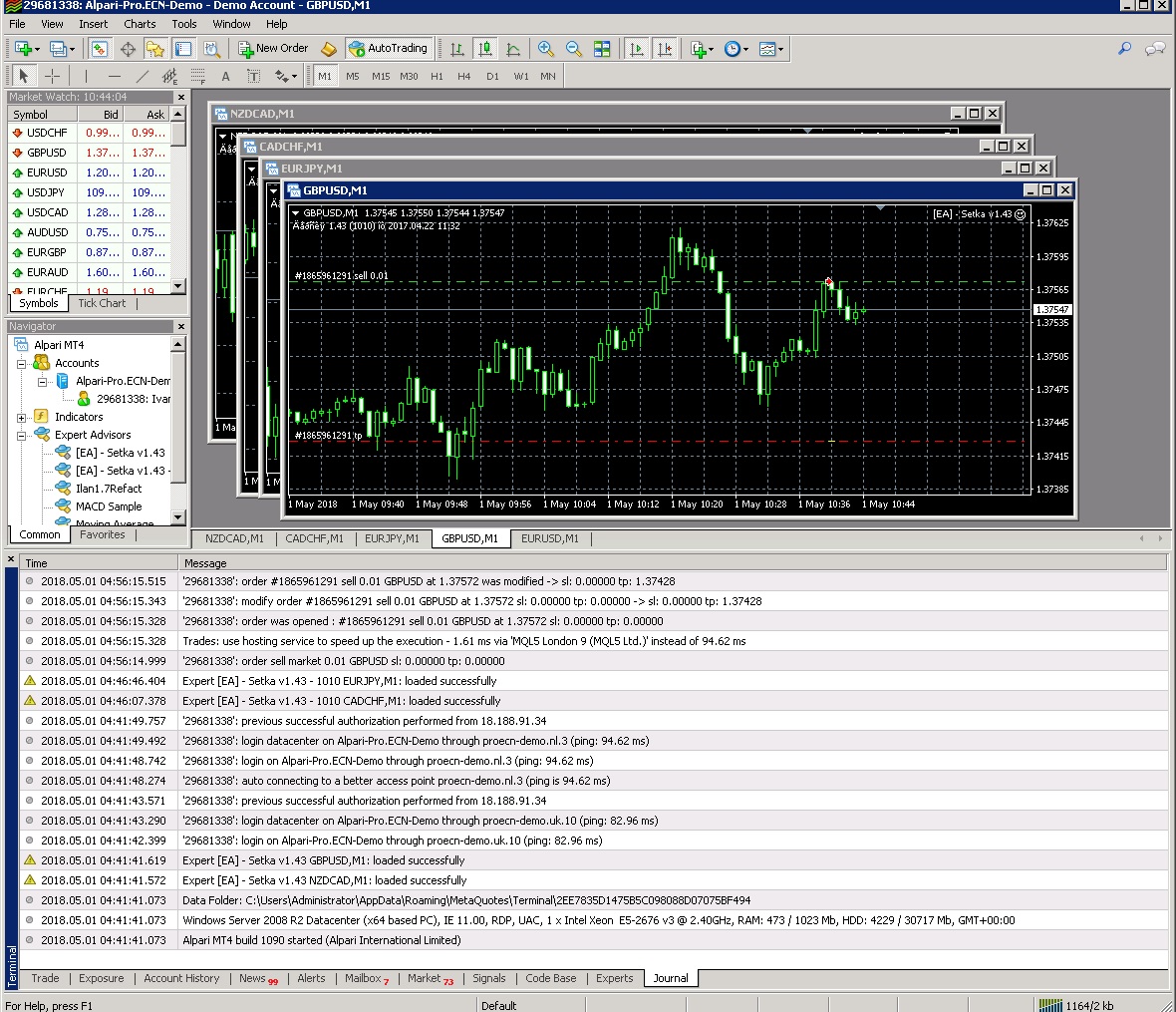
Task: Click the Zoom In magnifier icon
Action: point(545,49)
